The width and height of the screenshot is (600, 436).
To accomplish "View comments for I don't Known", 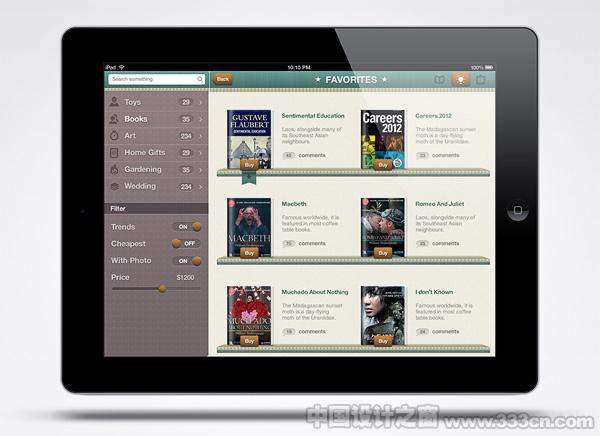I will 438,331.
